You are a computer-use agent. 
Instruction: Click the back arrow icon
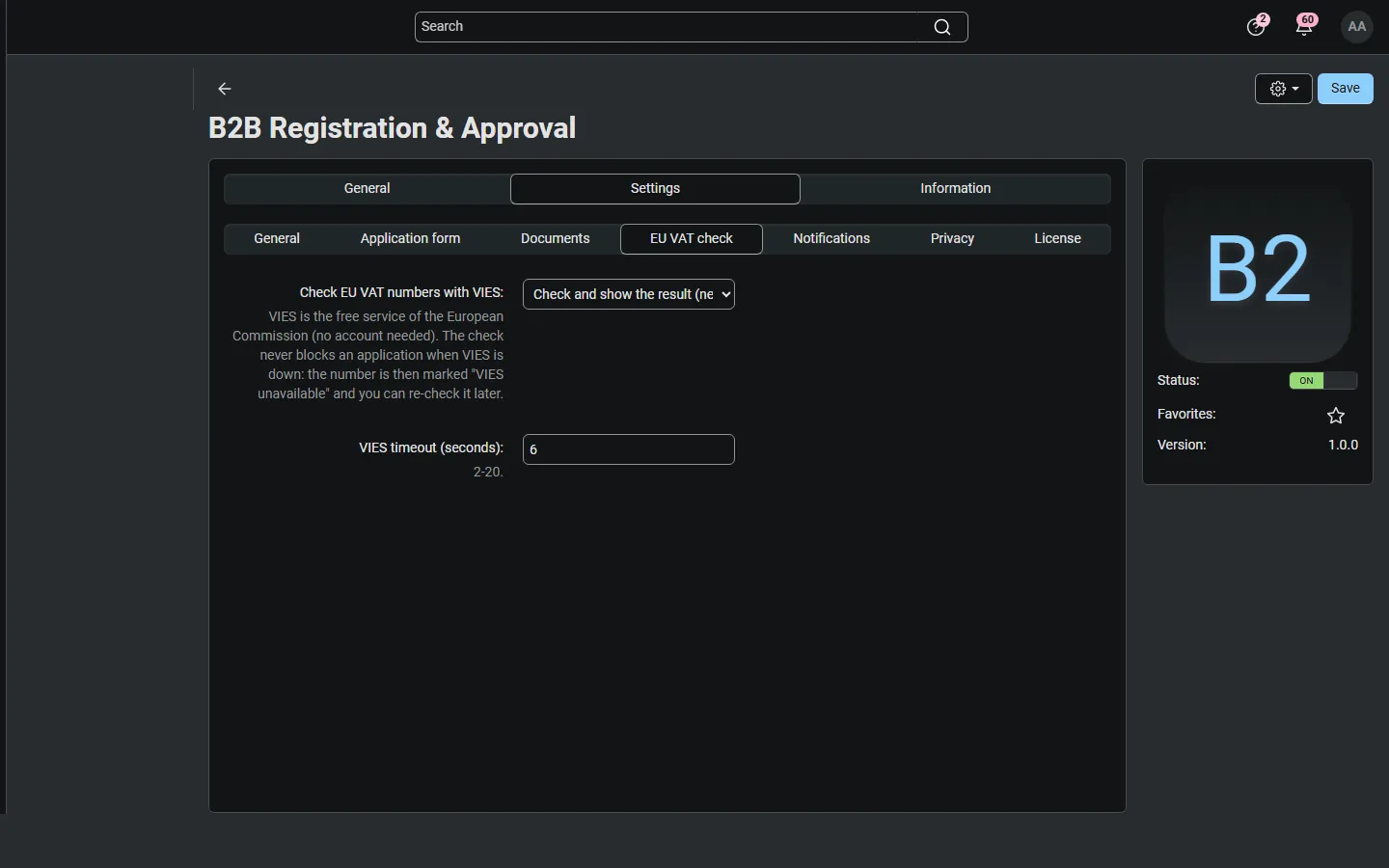[x=225, y=89]
